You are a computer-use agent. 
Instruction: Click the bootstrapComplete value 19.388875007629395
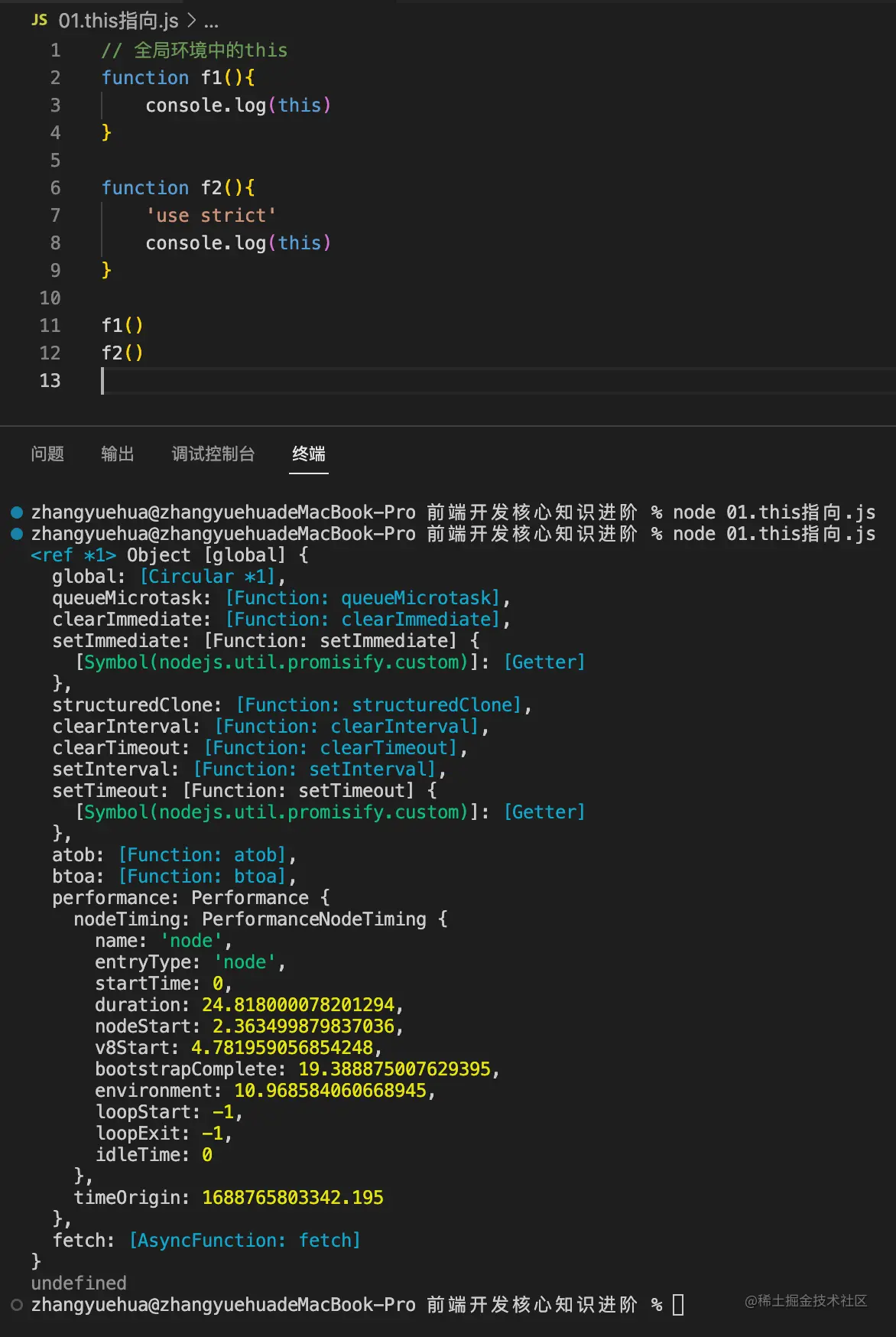[x=394, y=1069]
